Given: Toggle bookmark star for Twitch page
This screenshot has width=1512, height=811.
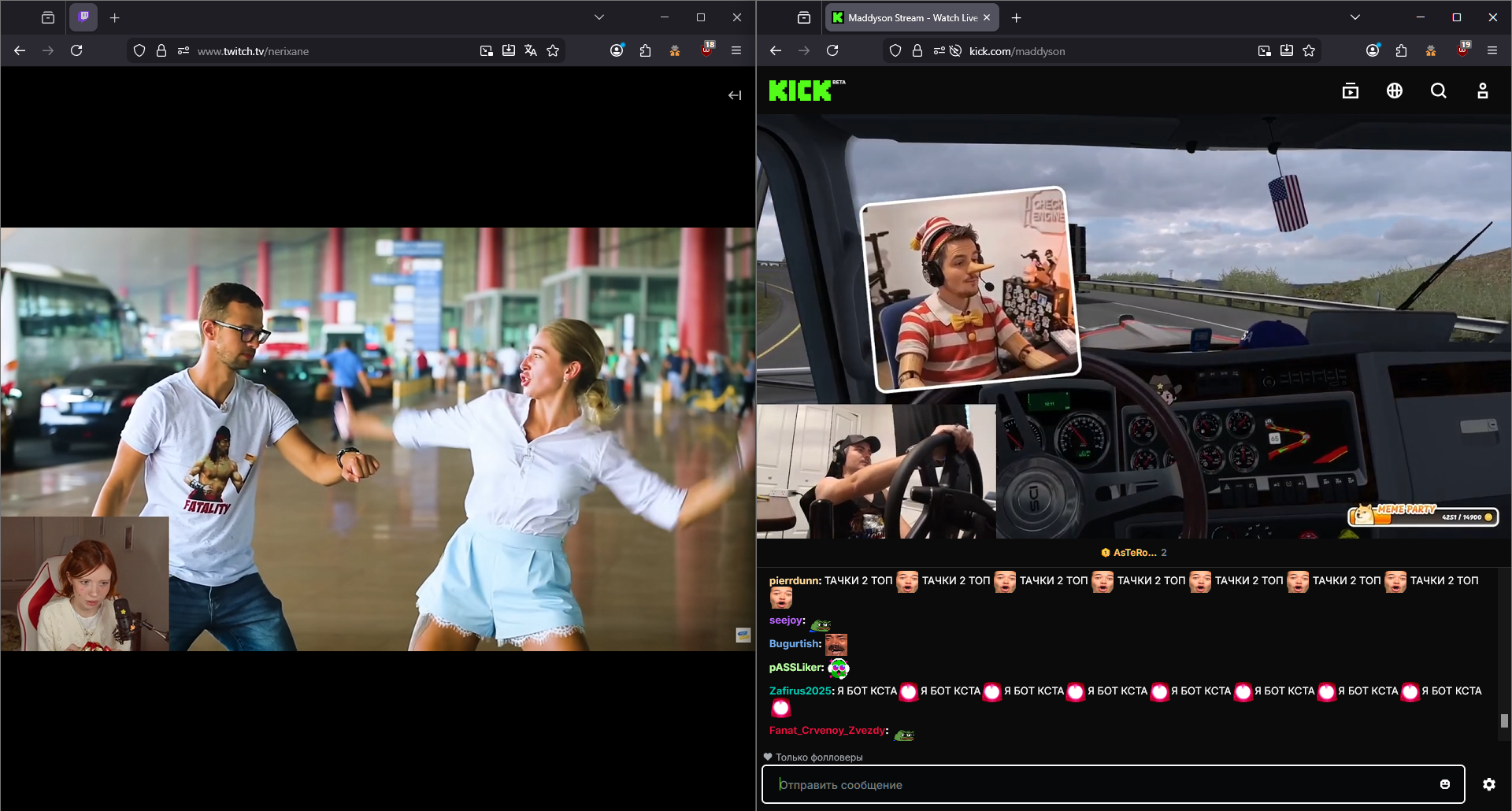Looking at the screenshot, I should pyautogui.click(x=553, y=51).
